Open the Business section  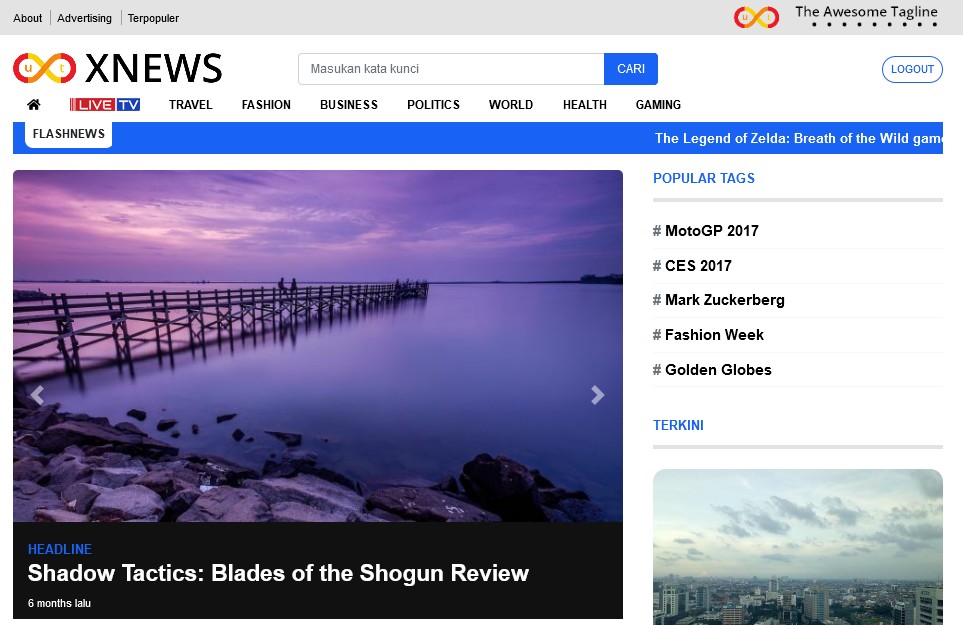[x=348, y=105]
